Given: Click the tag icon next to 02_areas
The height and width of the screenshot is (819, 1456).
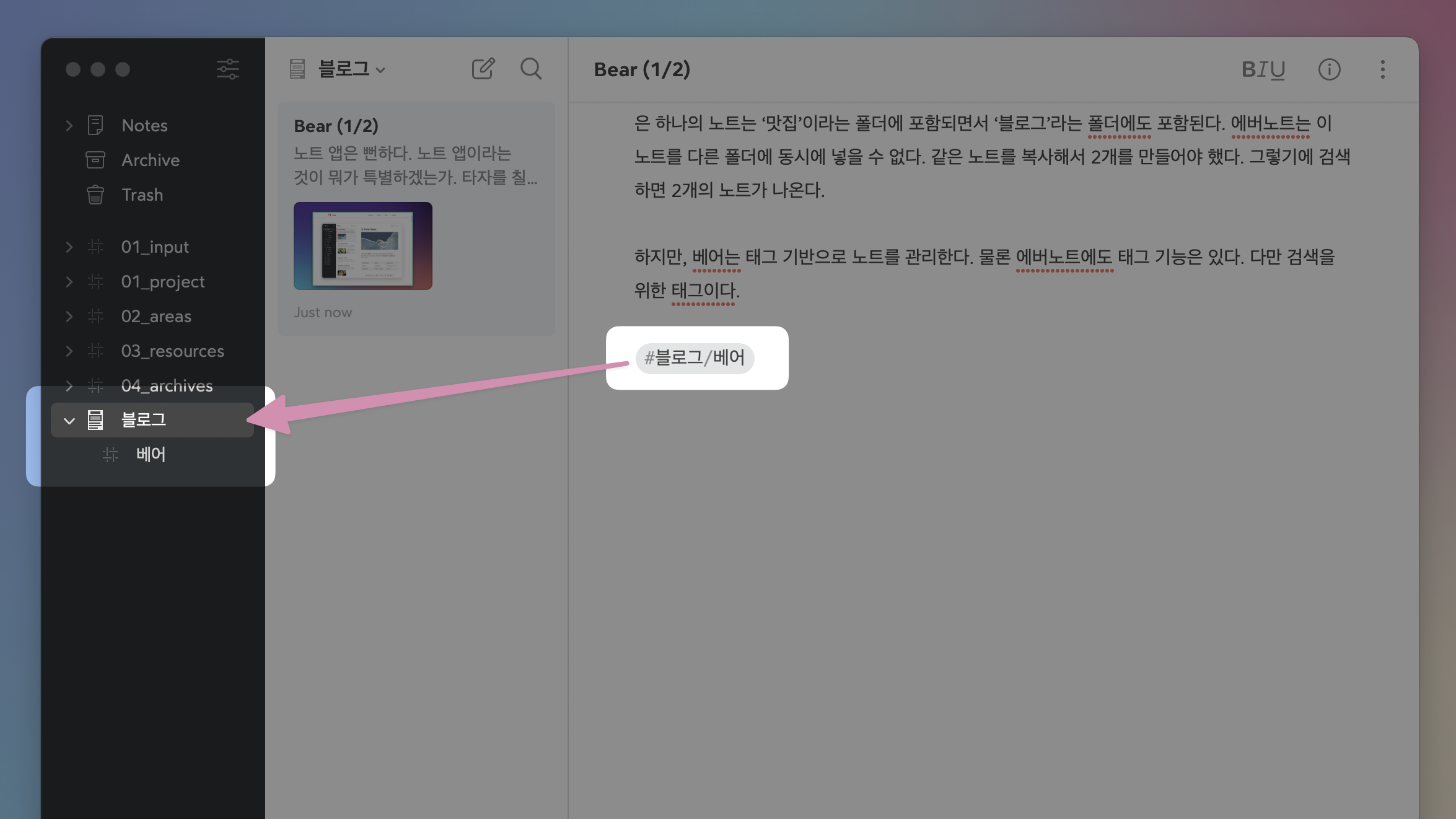Looking at the screenshot, I should (x=95, y=316).
